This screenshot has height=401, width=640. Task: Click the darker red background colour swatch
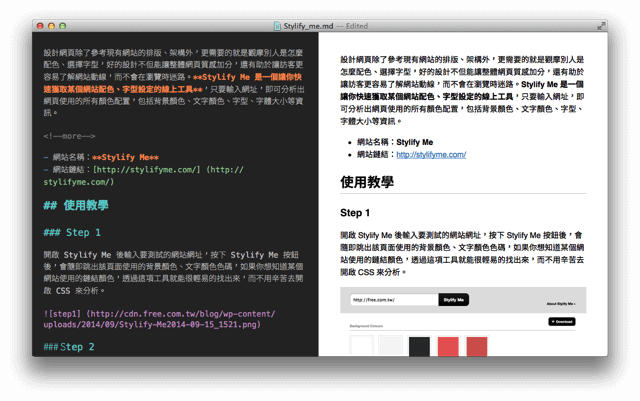[x=477, y=347]
